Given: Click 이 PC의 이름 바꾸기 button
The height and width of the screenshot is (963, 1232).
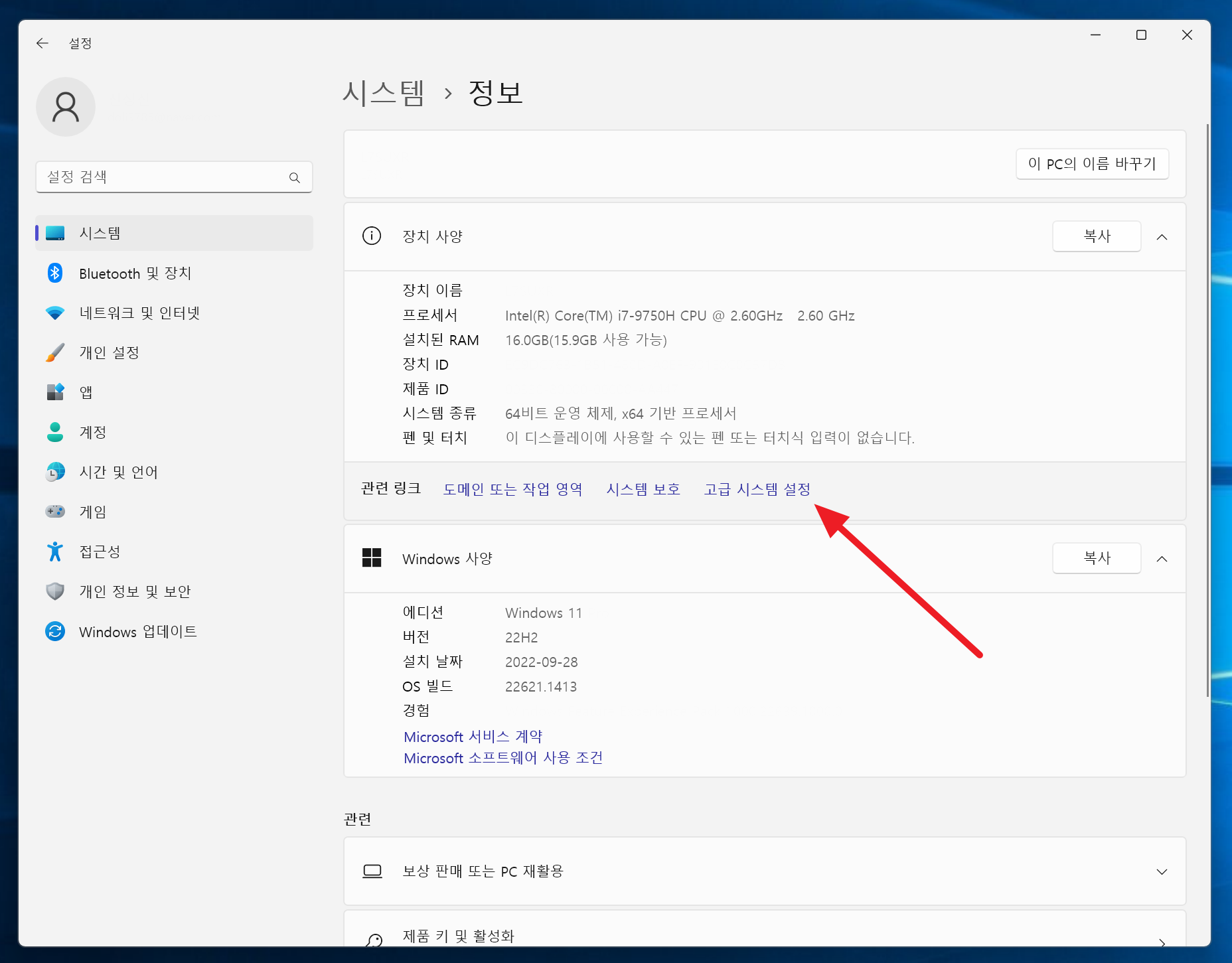Looking at the screenshot, I should click(1092, 163).
